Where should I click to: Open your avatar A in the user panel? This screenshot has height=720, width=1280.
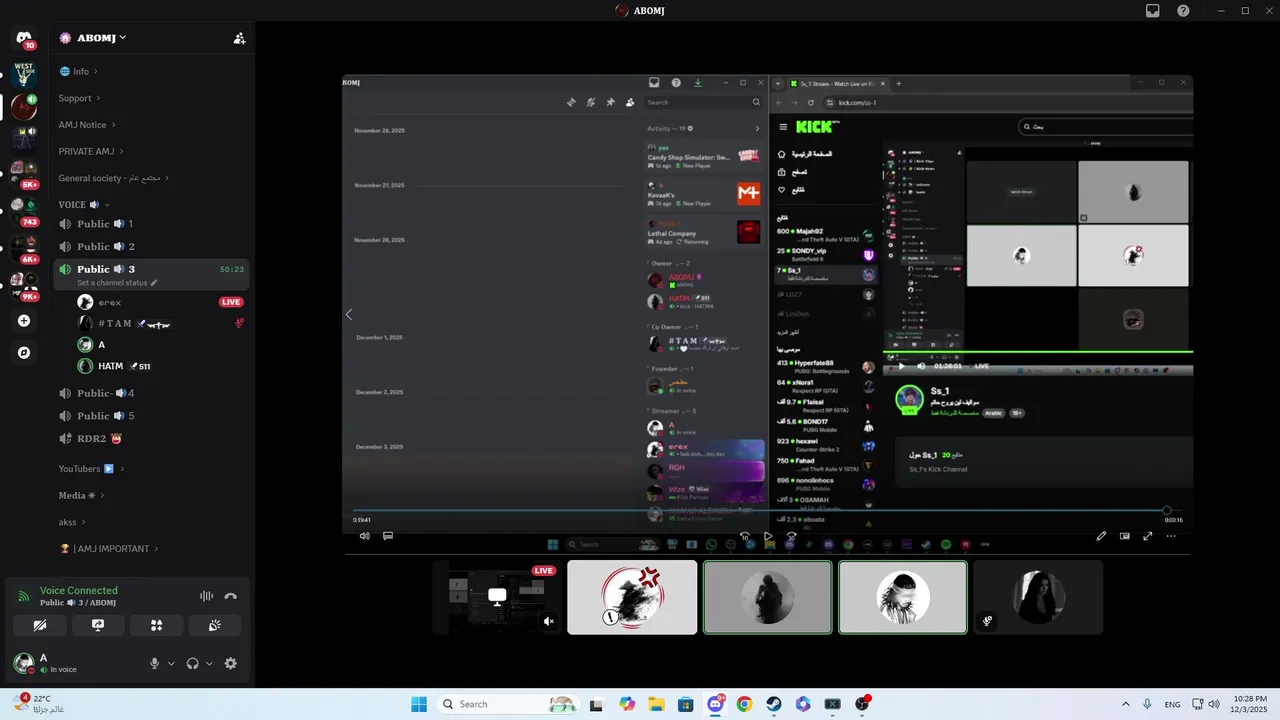tap(23, 663)
